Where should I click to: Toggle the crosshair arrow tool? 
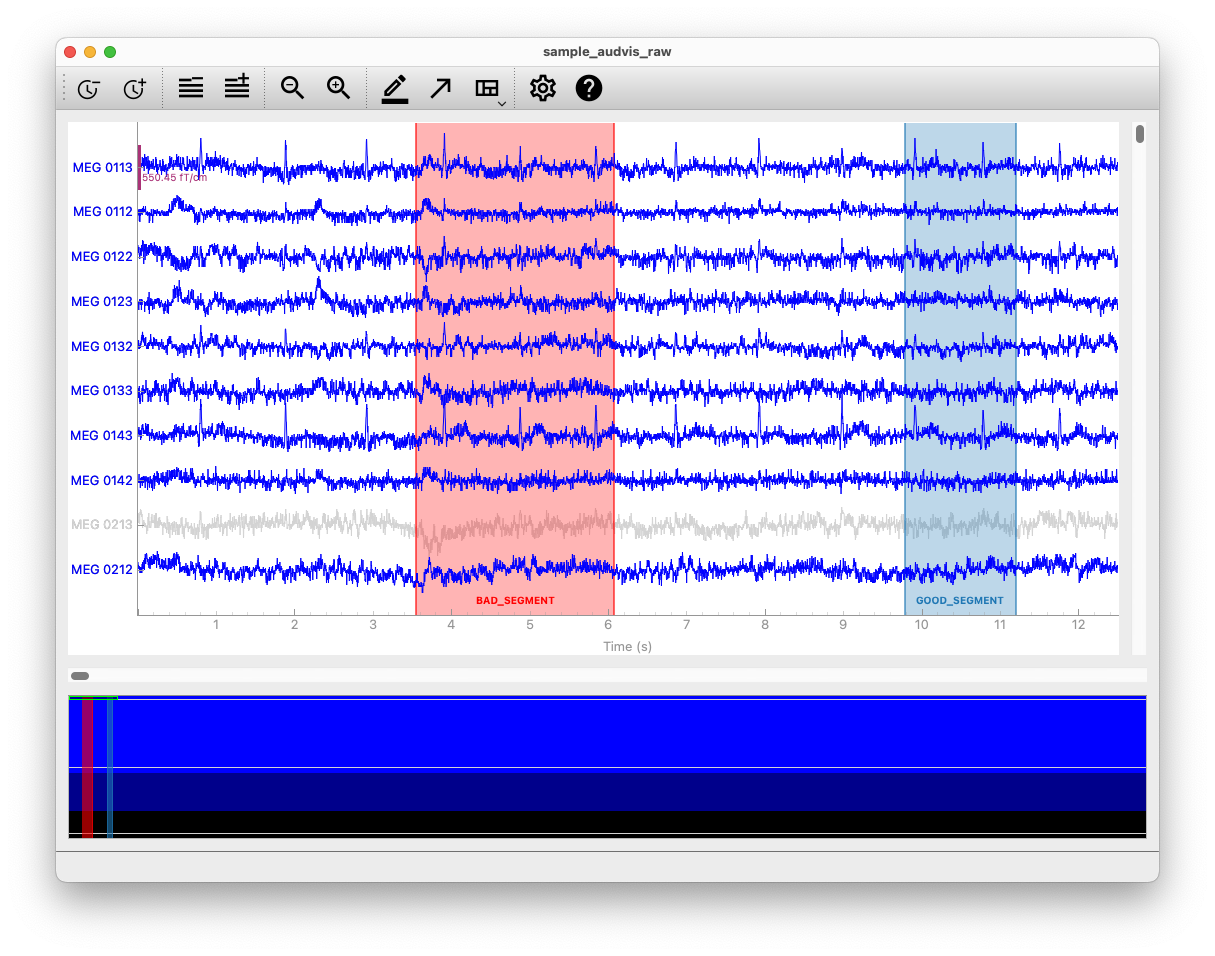(440, 88)
